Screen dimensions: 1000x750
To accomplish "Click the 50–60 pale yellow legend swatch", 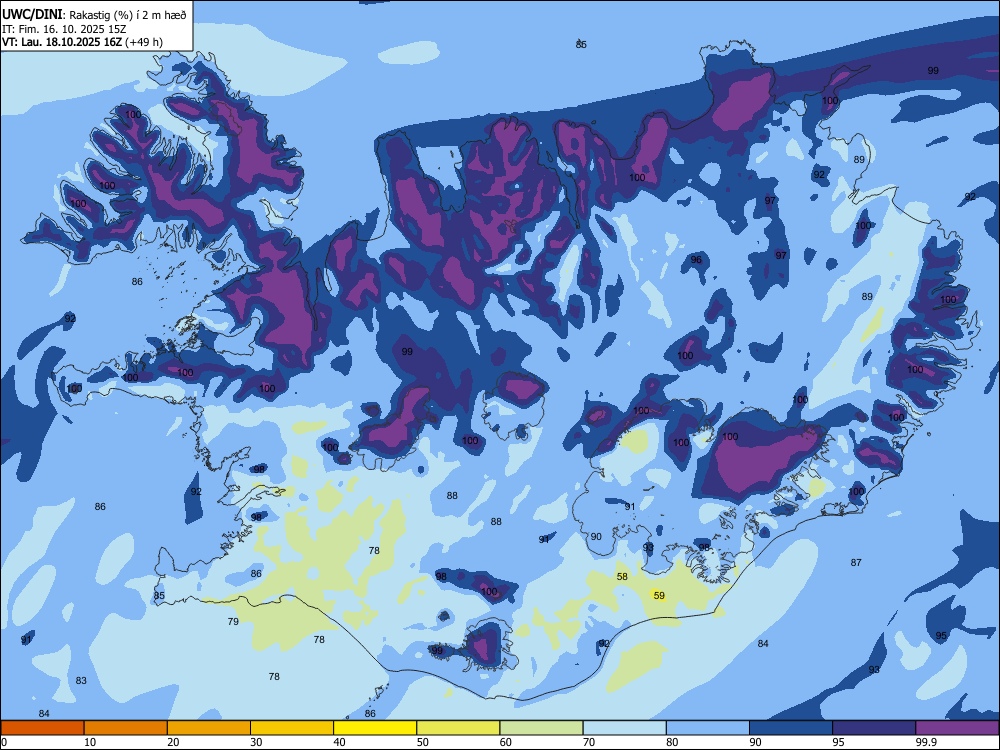I will pyautogui.click(x=458, y=728).
